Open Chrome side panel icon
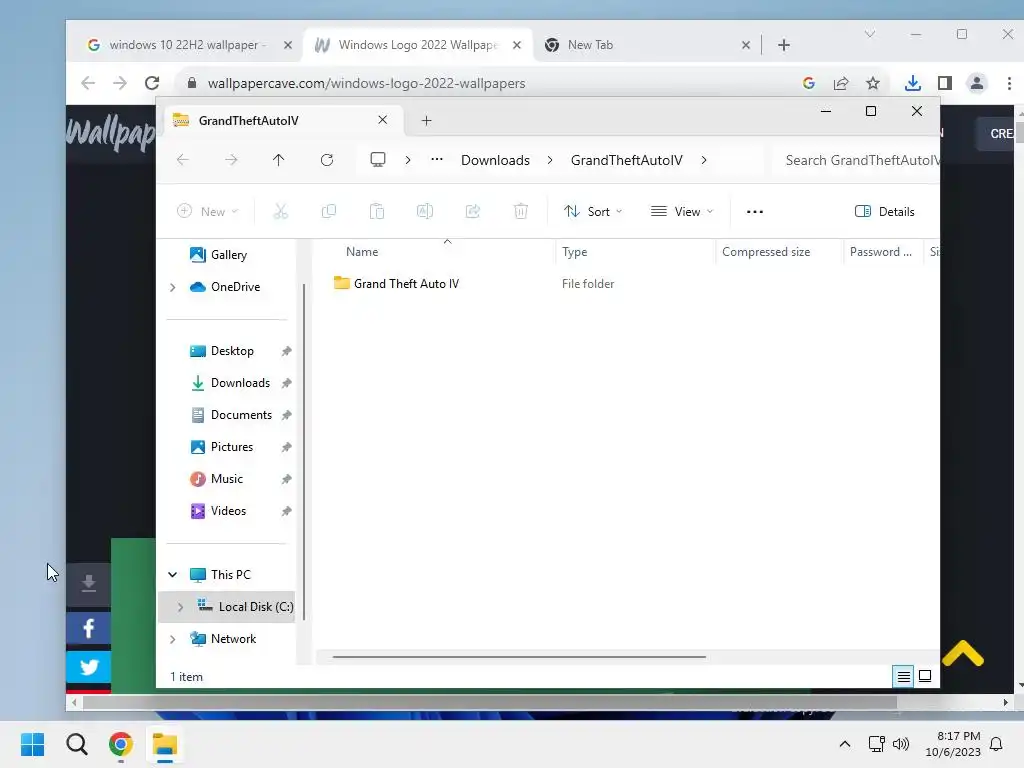The image size is (1024, 768). point(944,83)
